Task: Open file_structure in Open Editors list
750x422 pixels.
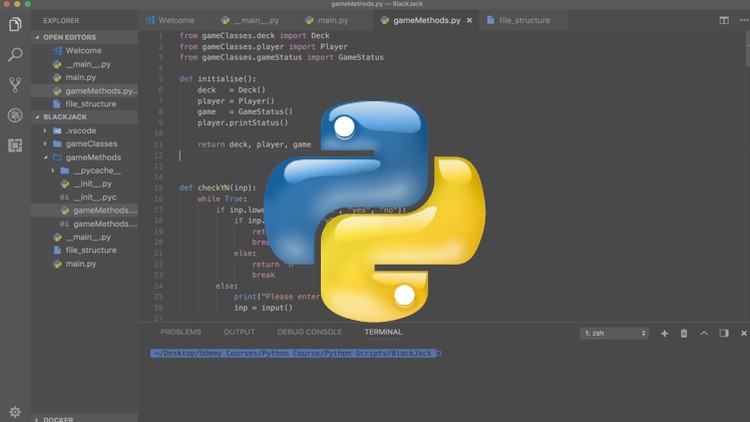Action: click(85, 104)
